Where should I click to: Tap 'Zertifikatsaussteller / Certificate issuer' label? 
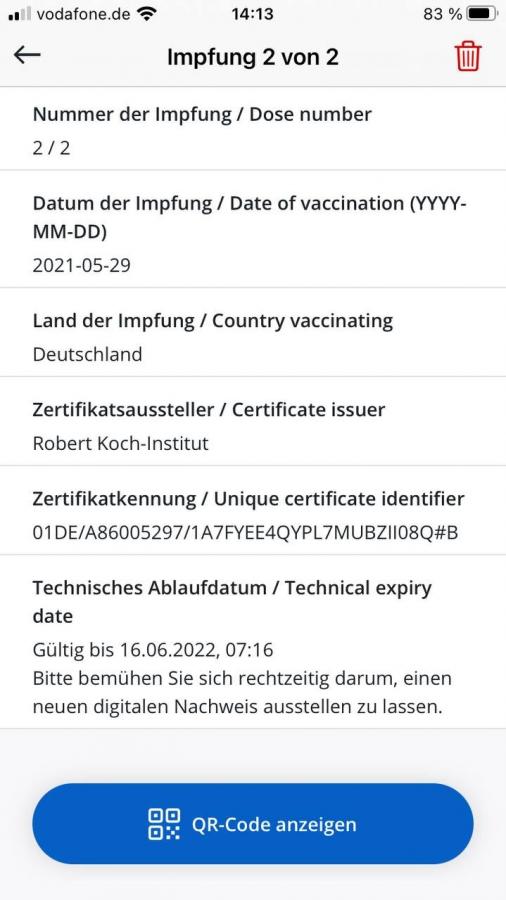tap(209, 410)
